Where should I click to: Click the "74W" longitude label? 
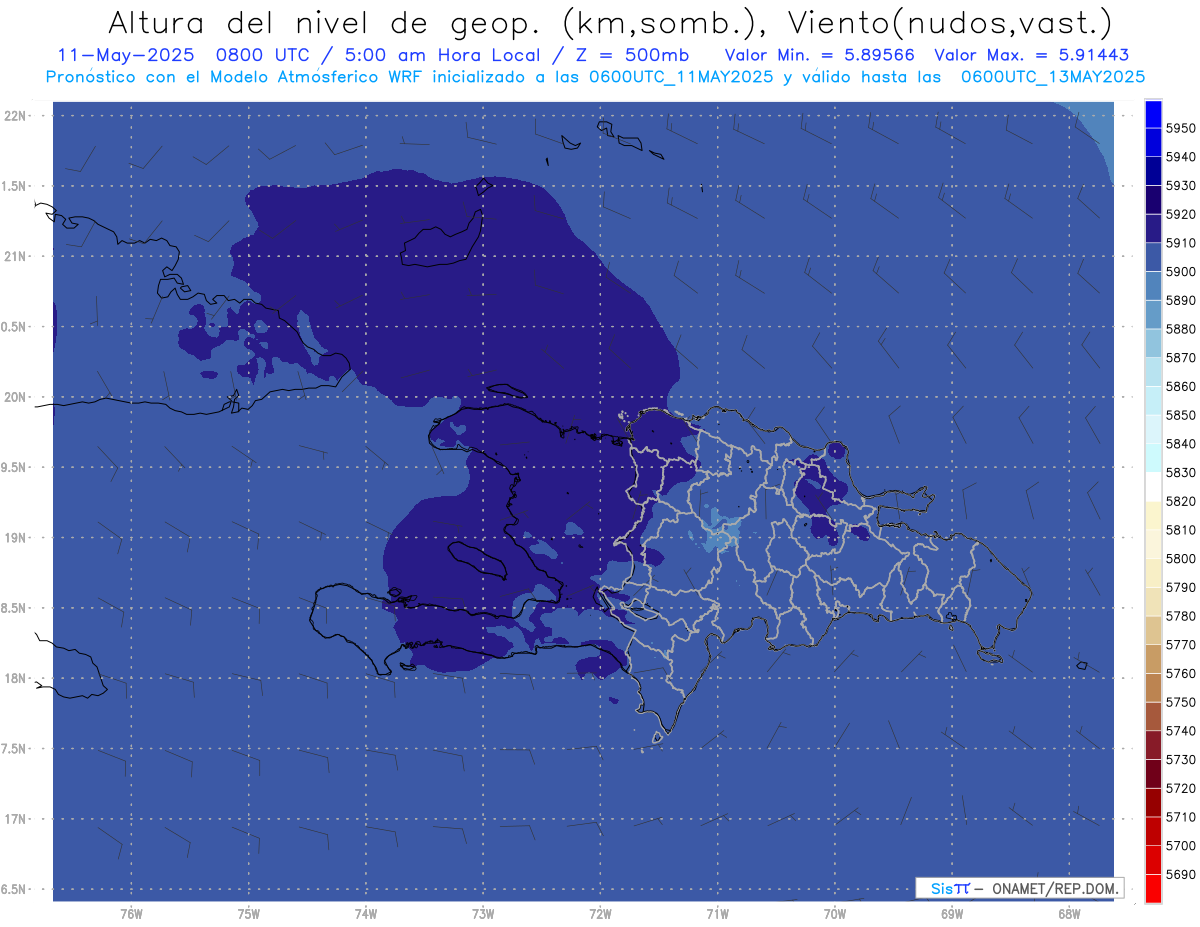(366, 914)
